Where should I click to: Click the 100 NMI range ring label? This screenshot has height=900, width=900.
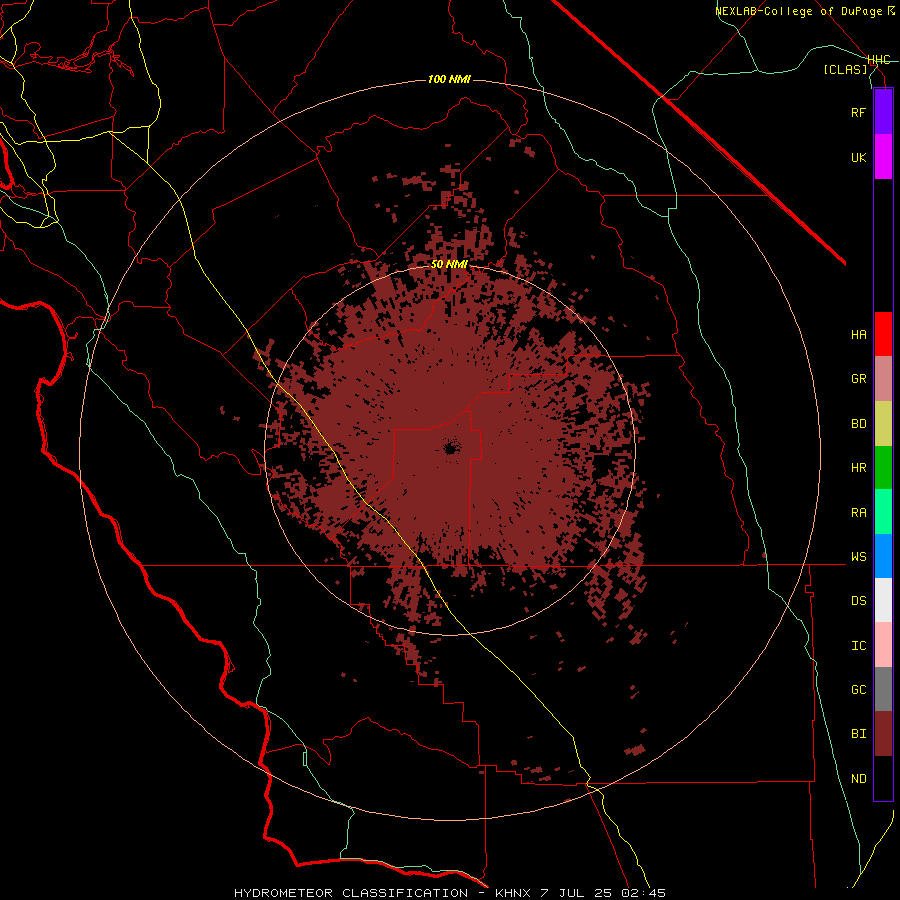click(x=449, y=79)
